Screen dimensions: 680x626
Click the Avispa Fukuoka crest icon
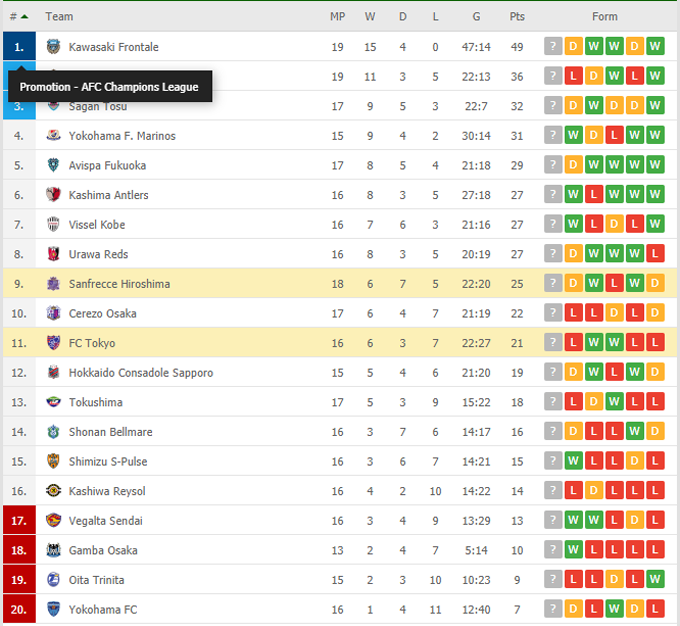[54, 165]
